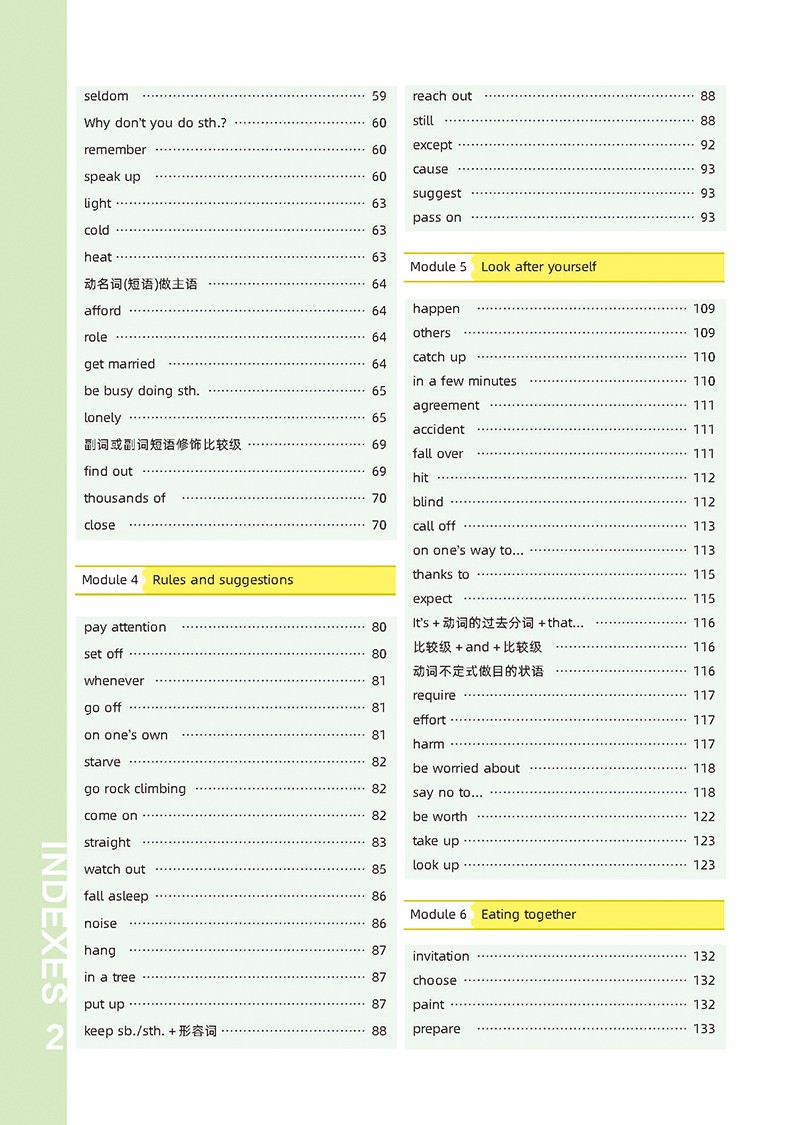This screenshot has width=800, height=1125.
Task: Open the 'keep sb./sth.' entry
Action: [150, 1031]
